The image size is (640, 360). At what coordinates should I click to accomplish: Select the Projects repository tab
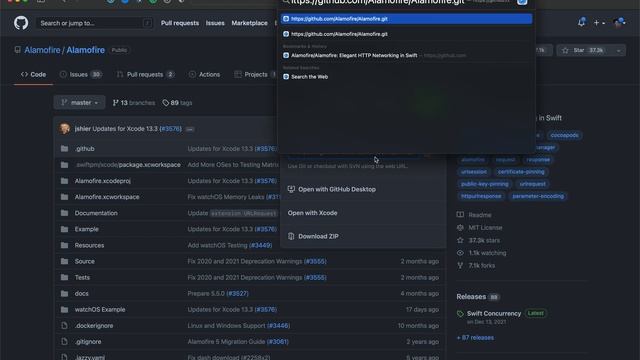tap(255, 74)
